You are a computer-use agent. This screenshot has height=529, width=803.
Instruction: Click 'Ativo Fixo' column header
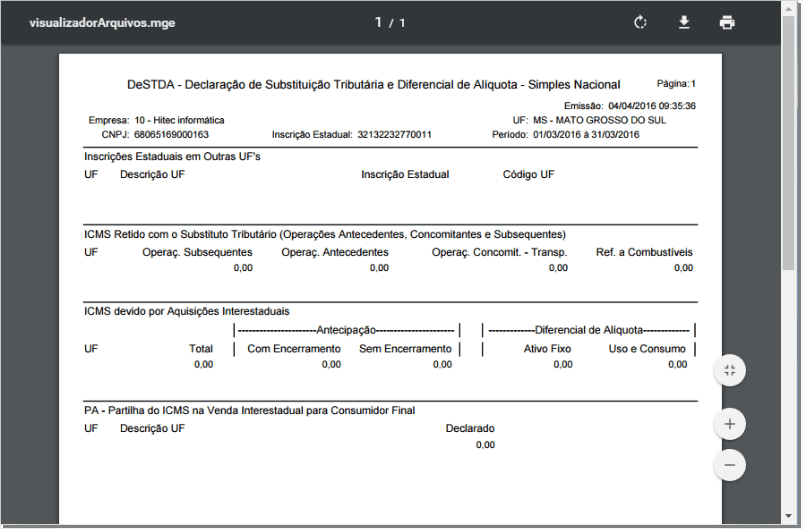pos(547,349)
